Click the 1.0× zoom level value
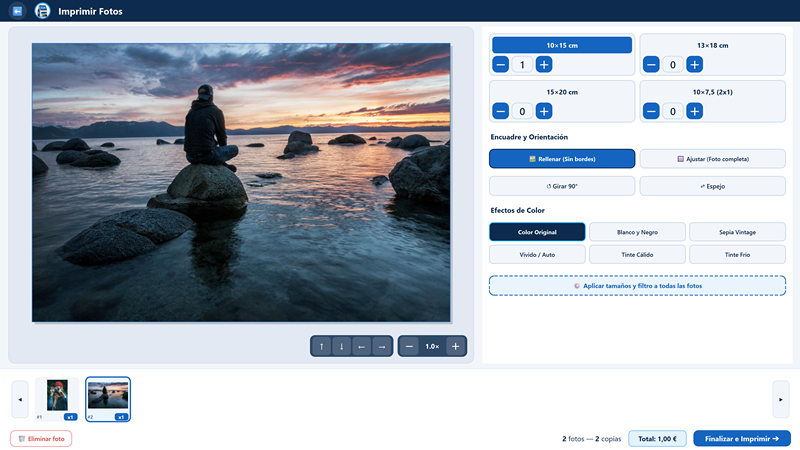This screenshot has height=450, width=800. tap(432, 346)
